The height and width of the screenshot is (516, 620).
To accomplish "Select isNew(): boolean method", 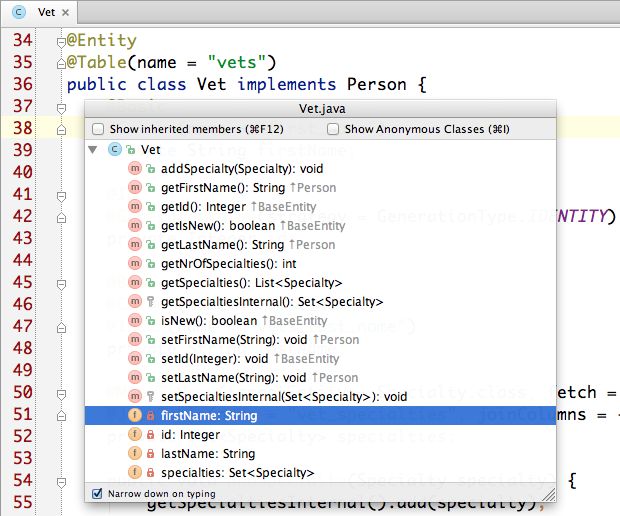I will [x=320, y=321].
